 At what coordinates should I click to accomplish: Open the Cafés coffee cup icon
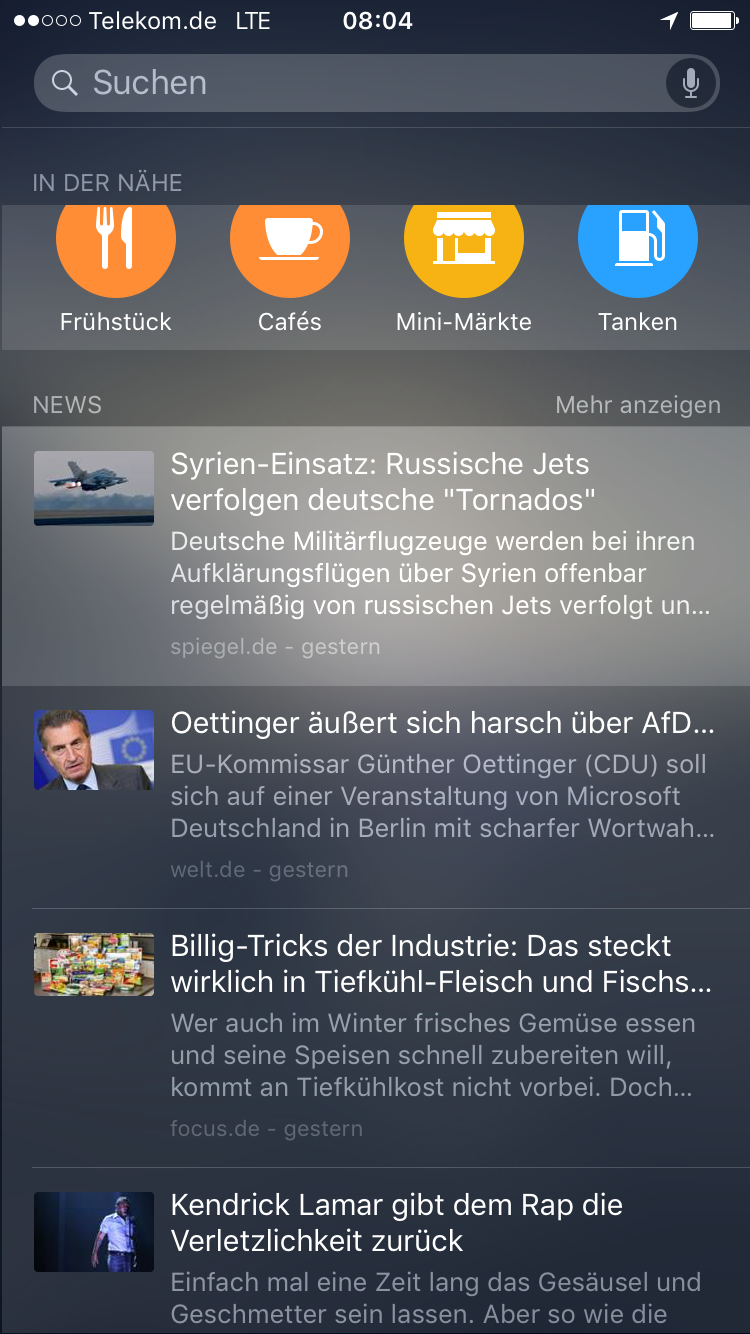click(x=290, y=241)
